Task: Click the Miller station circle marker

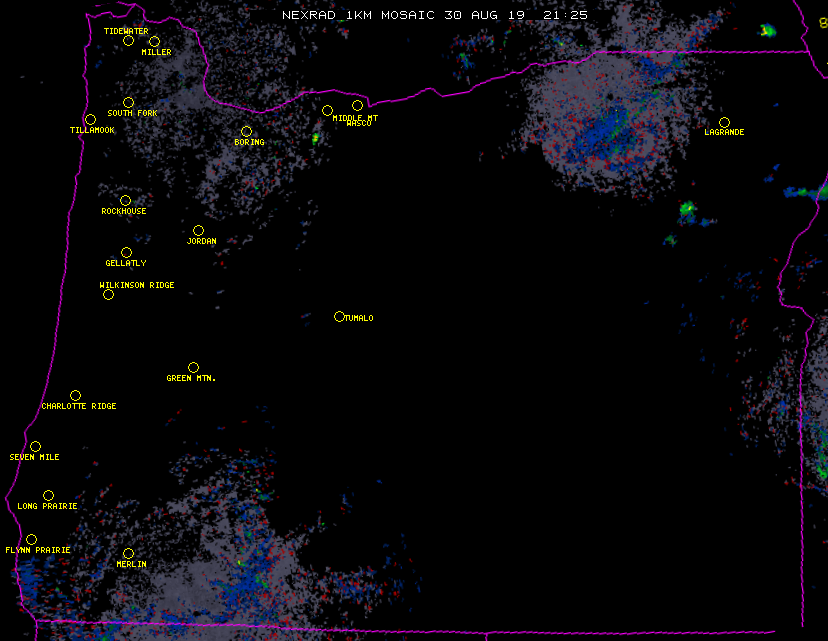Action: (154, 41)
